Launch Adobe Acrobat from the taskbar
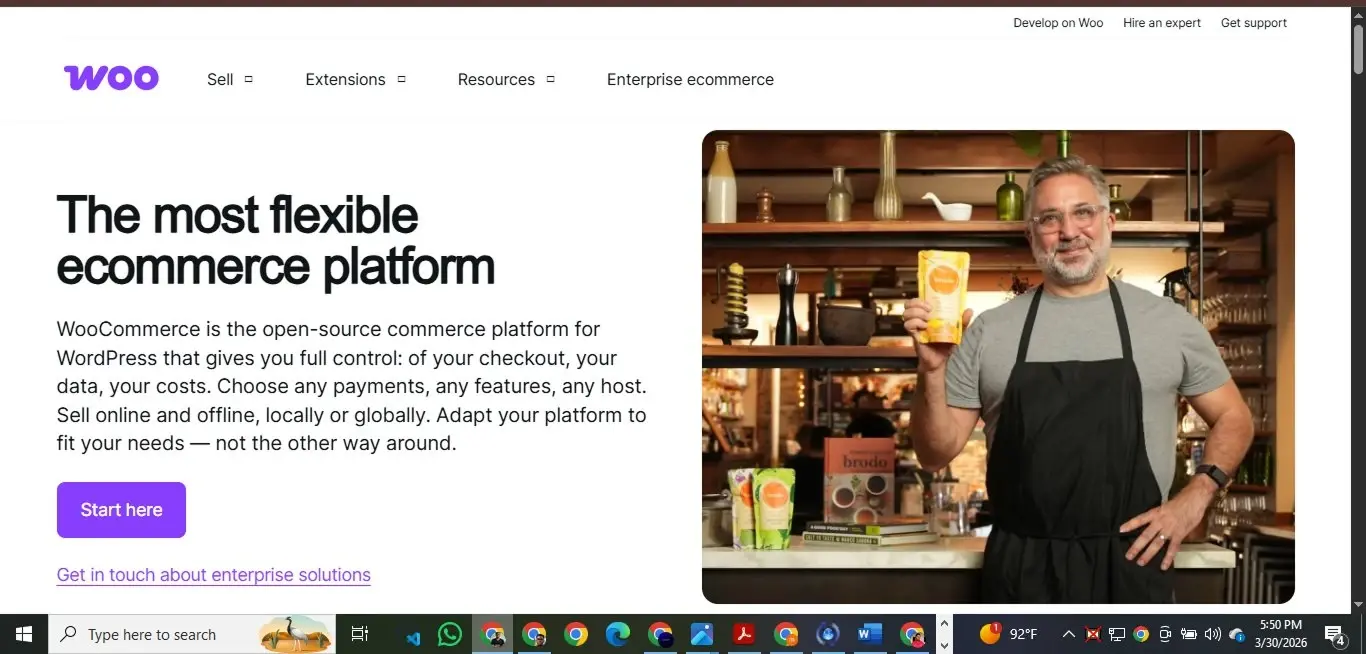1366x654 pixels. click(743, 633)
